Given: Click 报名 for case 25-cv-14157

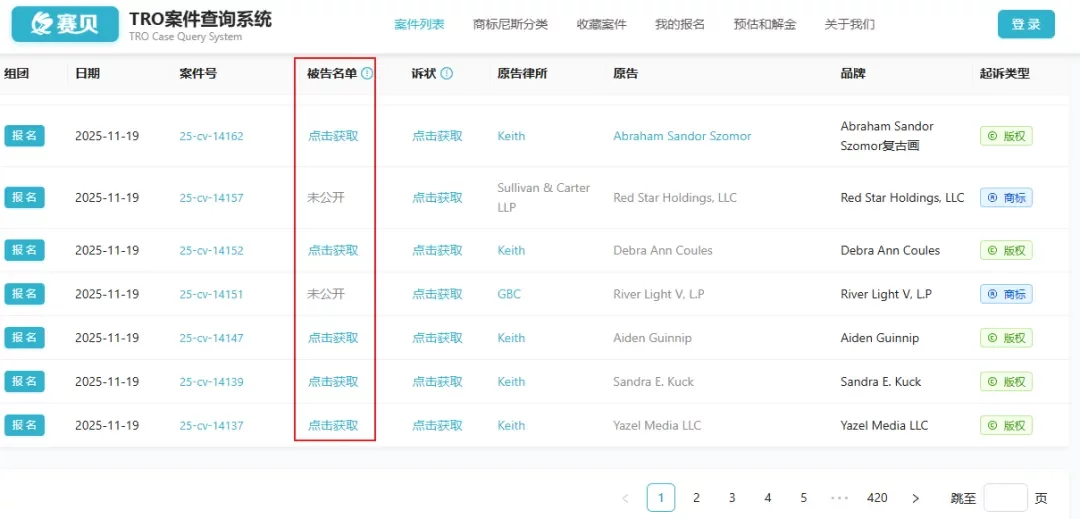Looking at the screenshot, I should (25, 198).
